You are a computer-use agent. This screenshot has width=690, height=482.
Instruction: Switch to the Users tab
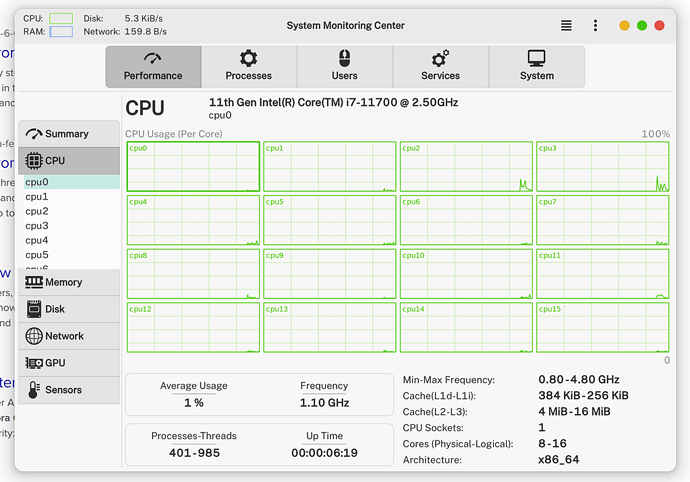pos(344,66)
